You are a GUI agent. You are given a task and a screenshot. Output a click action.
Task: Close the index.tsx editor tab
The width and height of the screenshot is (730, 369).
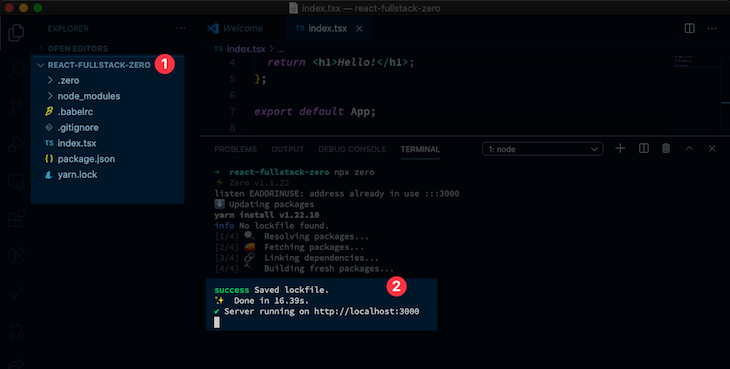point(359,28)
